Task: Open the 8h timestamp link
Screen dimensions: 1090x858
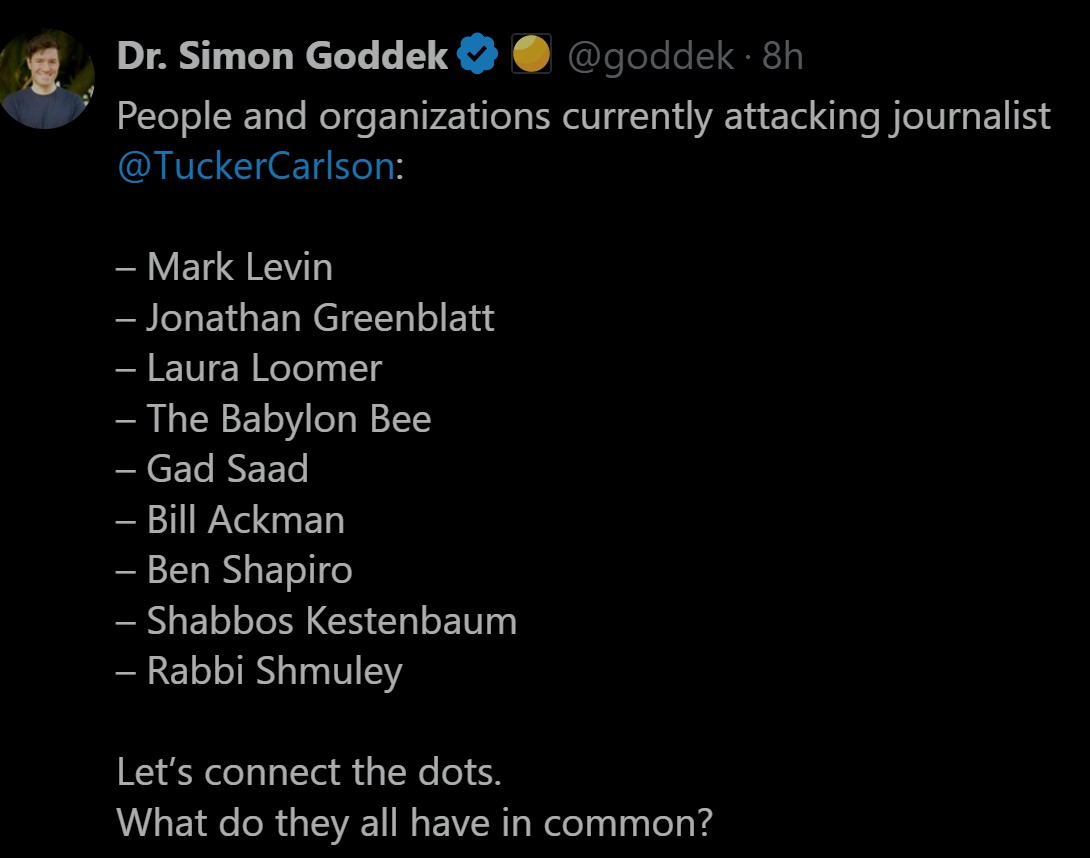Action: coord(782,56)
